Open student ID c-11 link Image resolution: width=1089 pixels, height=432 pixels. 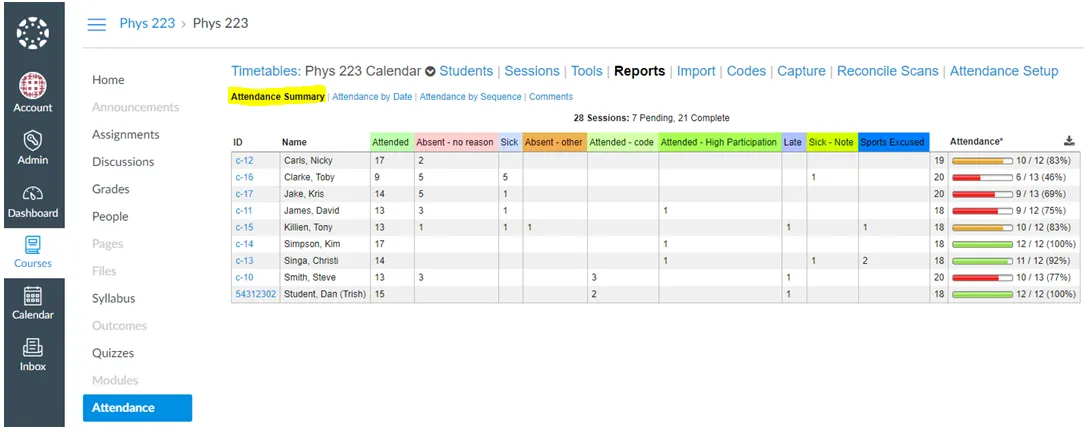pos(244,210)
